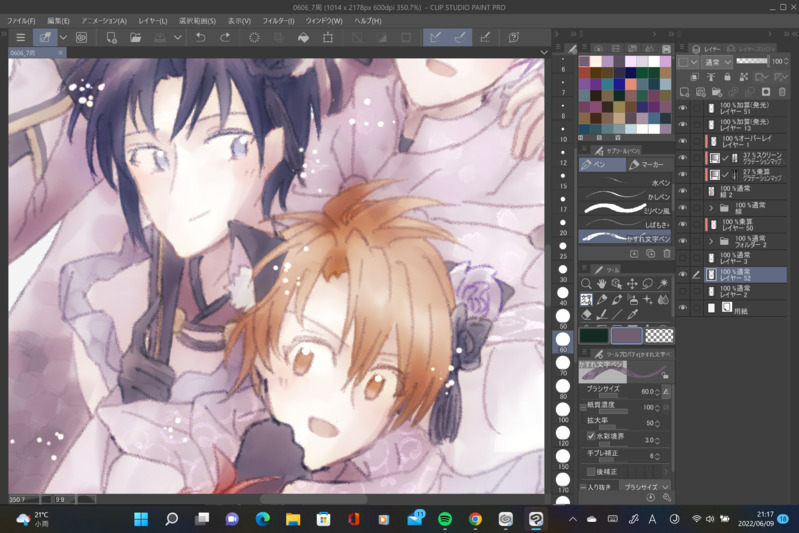
Task: Expand the フォルダー 2 folder layer
Action: point(711,241)
